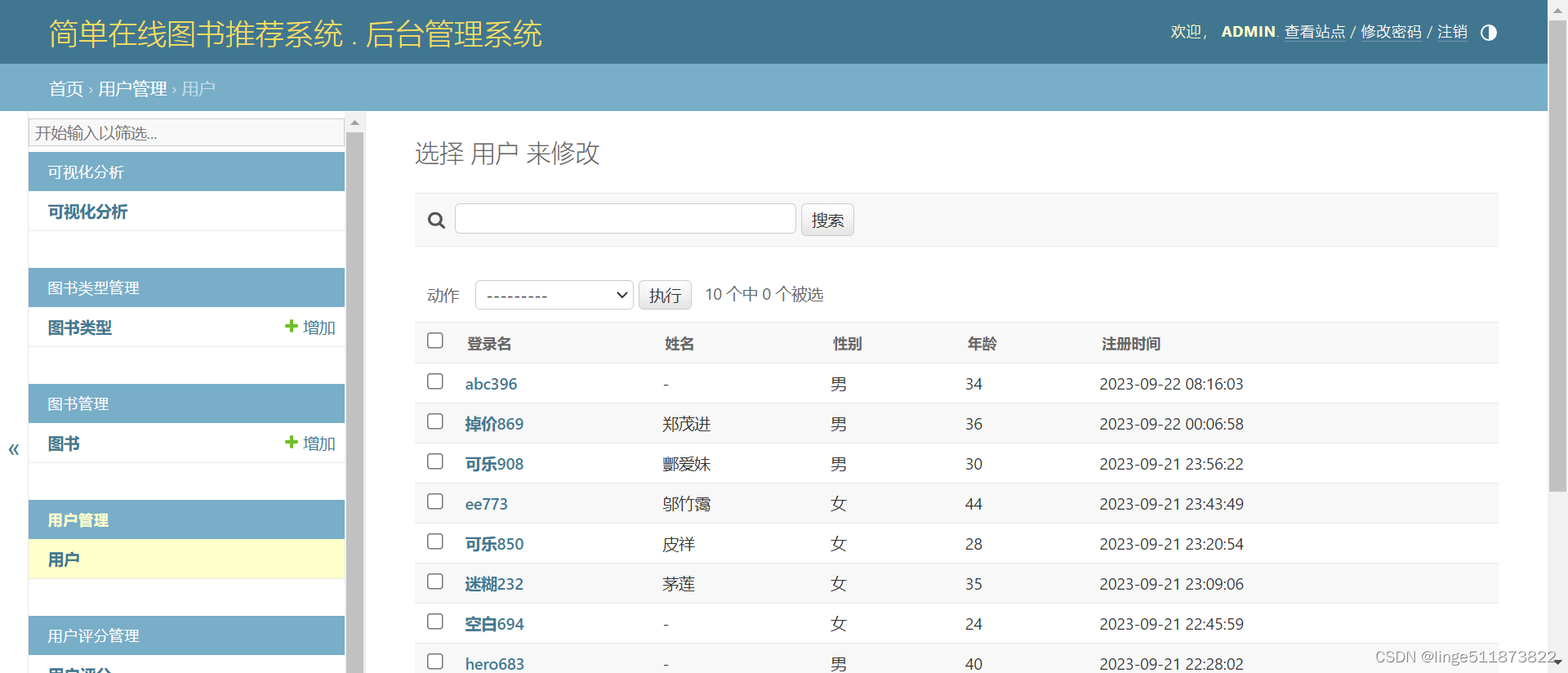The image size is (1568, 673).
Task: Focus the sidebar filter input
Action: point(186,132)
